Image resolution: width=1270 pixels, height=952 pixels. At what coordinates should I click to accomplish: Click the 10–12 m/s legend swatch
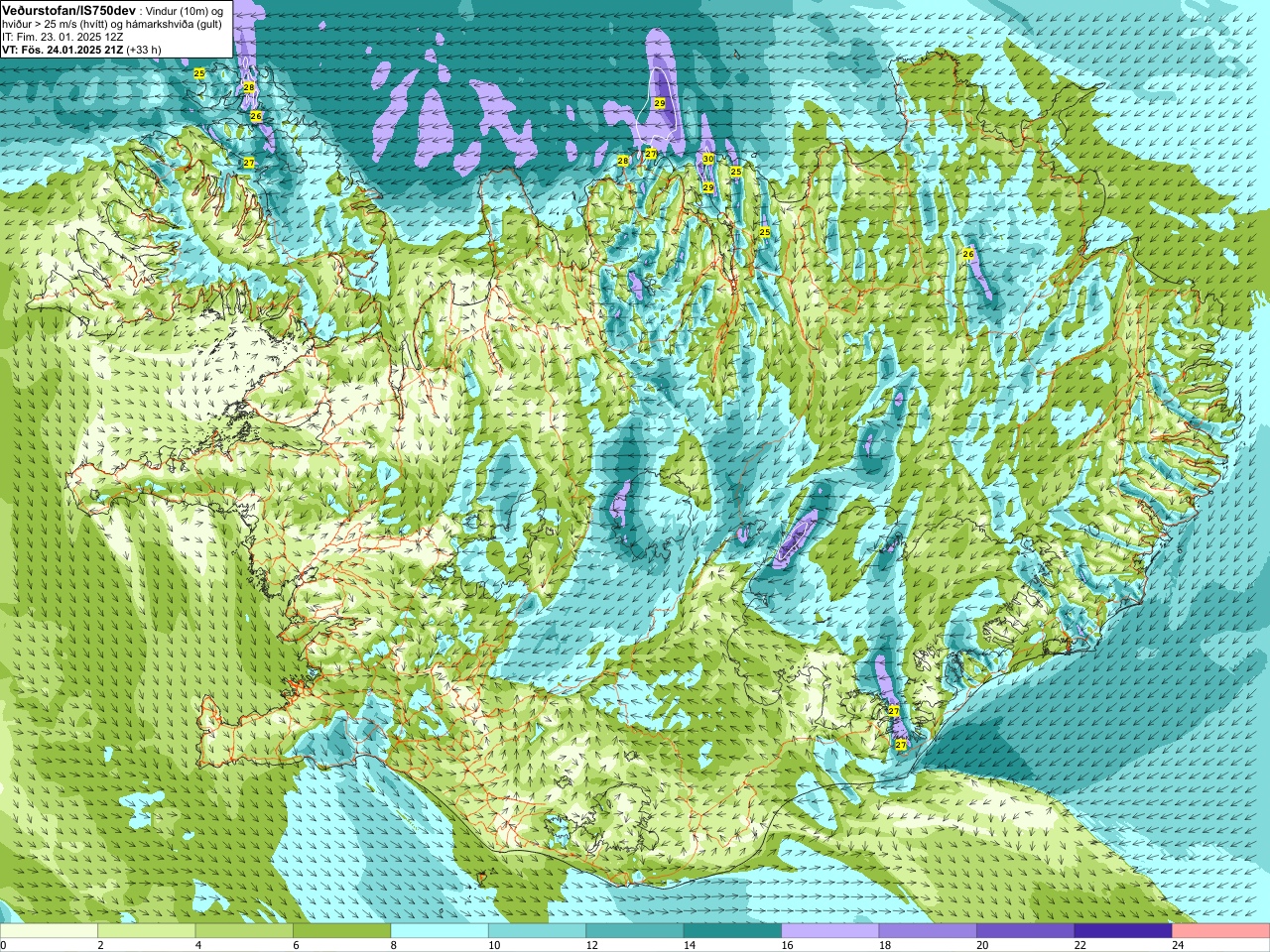point(538,931)
